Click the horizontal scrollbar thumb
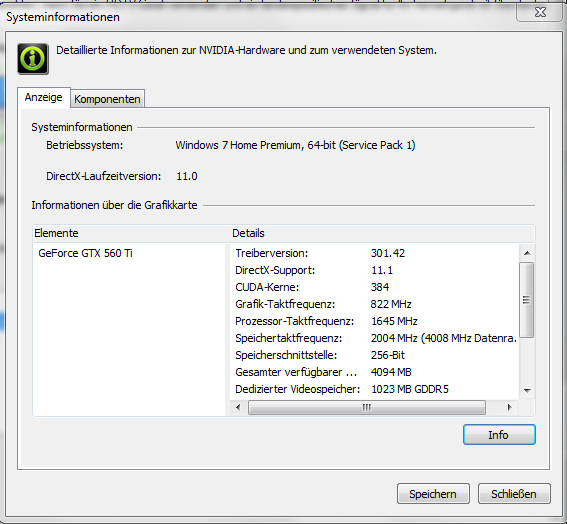Image resolution: width=567 pixels, height=524 pixels. click(x=367, y=408)
